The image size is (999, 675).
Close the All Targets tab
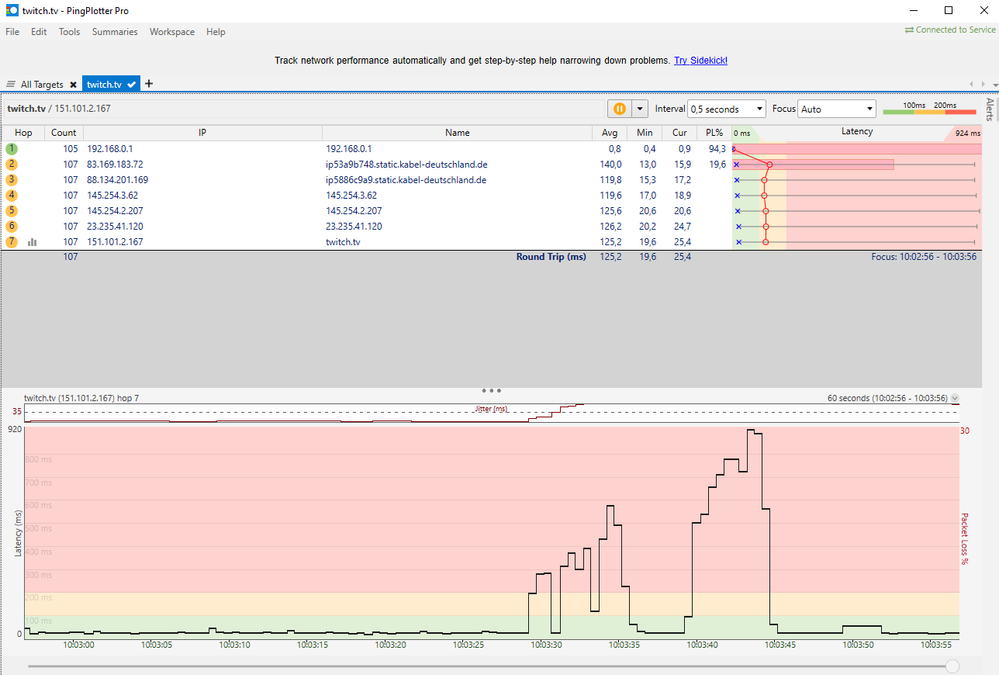click(73, 84)
